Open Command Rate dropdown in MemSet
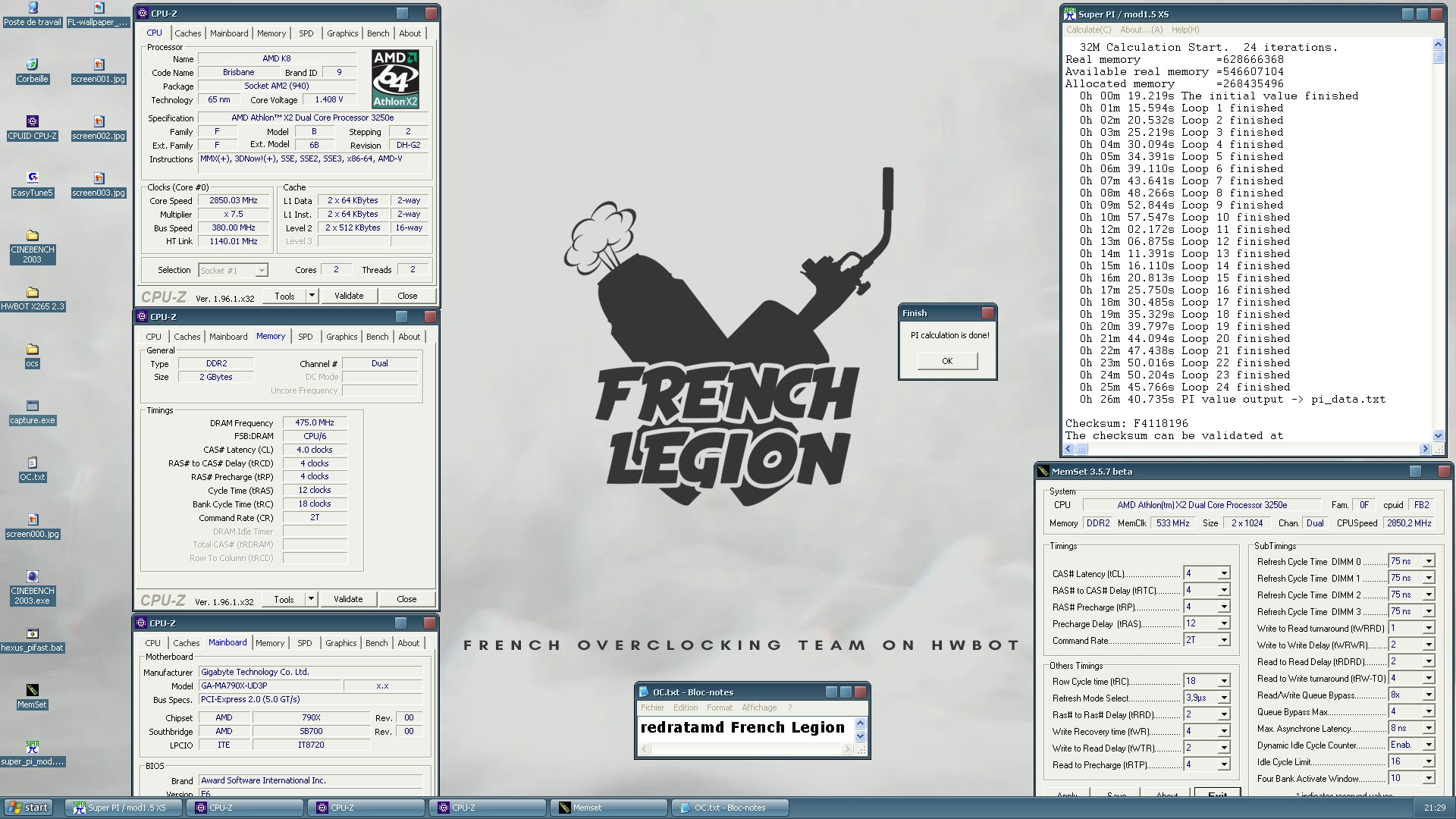 [1223, 640]
